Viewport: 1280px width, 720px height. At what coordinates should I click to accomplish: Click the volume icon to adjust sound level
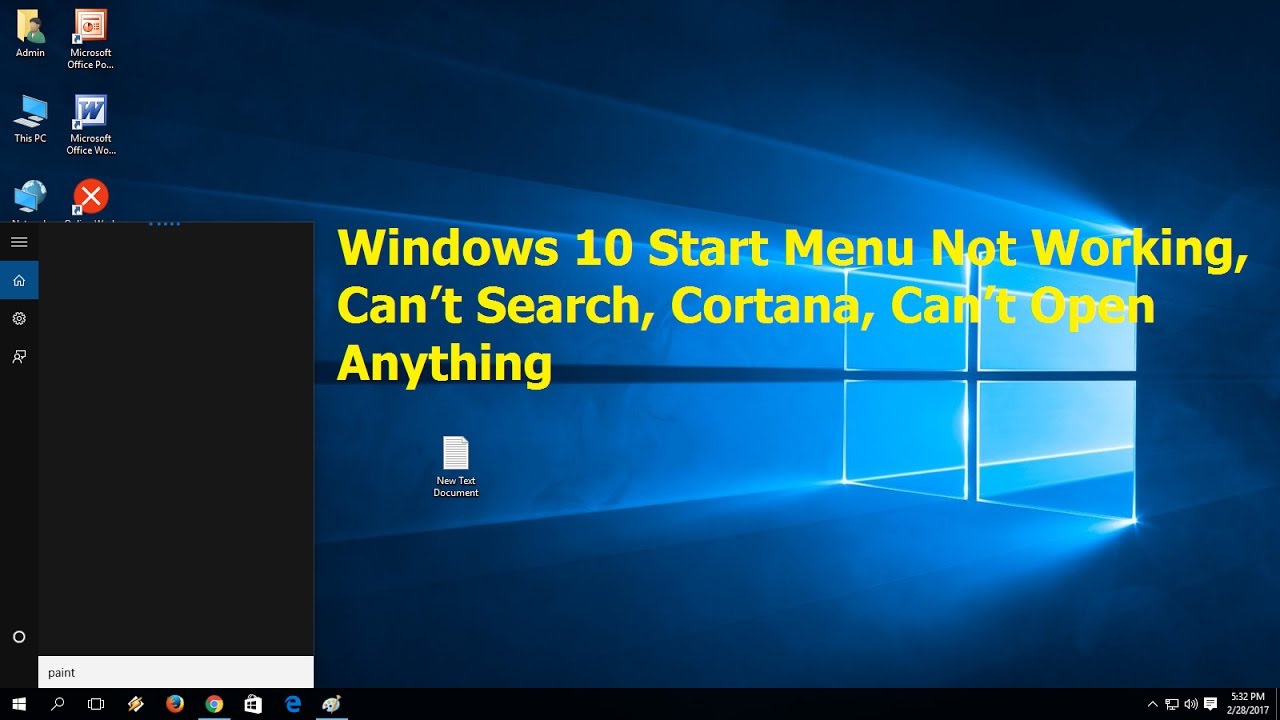(x=1191, y=704)
